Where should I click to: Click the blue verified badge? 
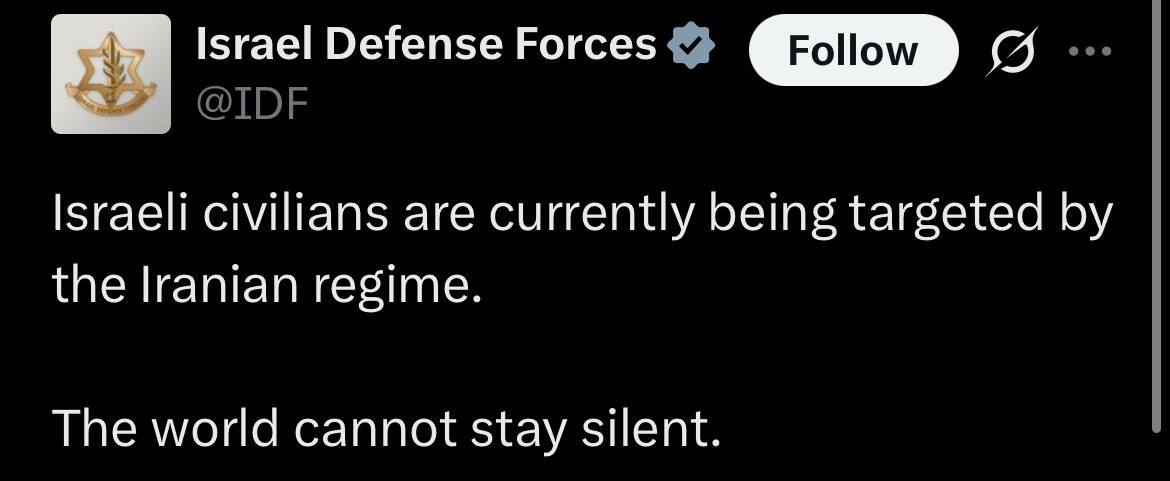(x=689, y=47)
